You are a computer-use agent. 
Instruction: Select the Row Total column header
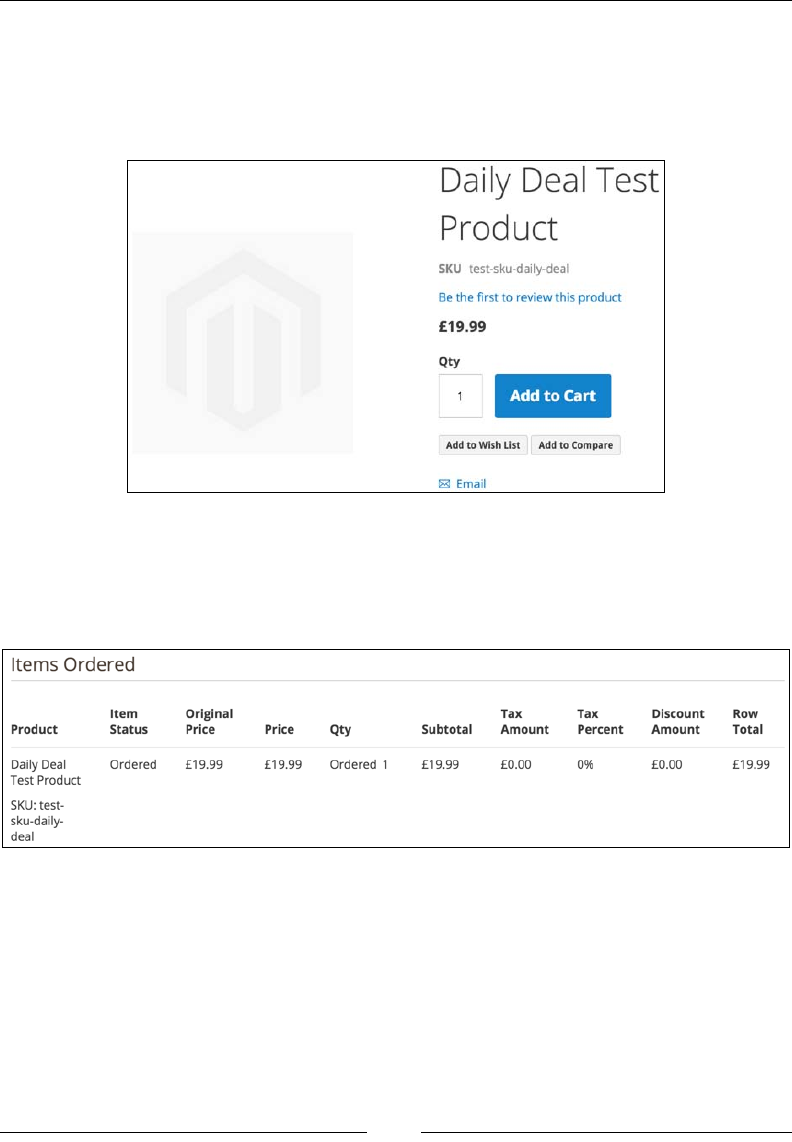tap(747, 722)
